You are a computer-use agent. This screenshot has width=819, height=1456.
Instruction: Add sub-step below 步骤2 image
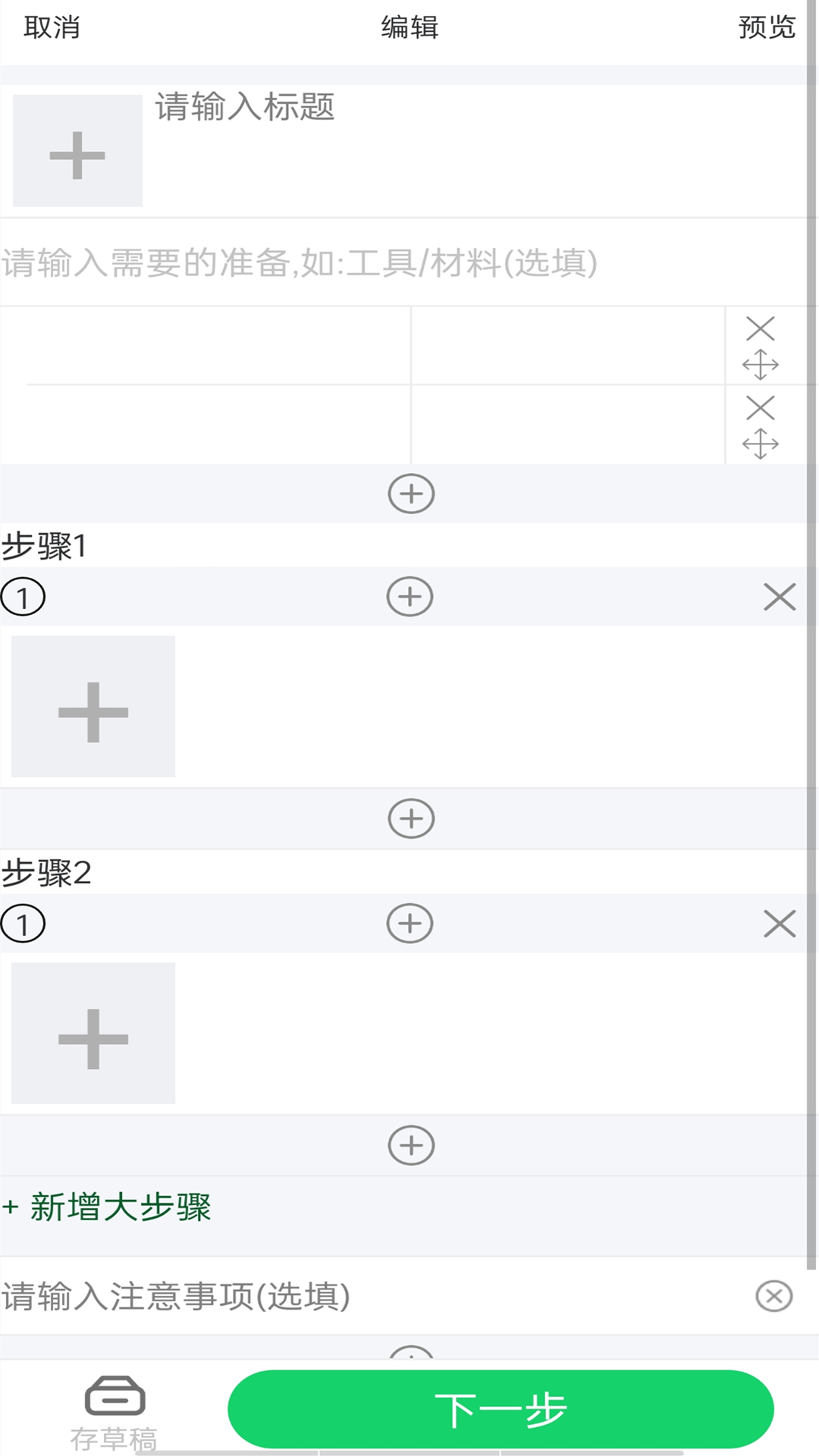click(411, 1145)
